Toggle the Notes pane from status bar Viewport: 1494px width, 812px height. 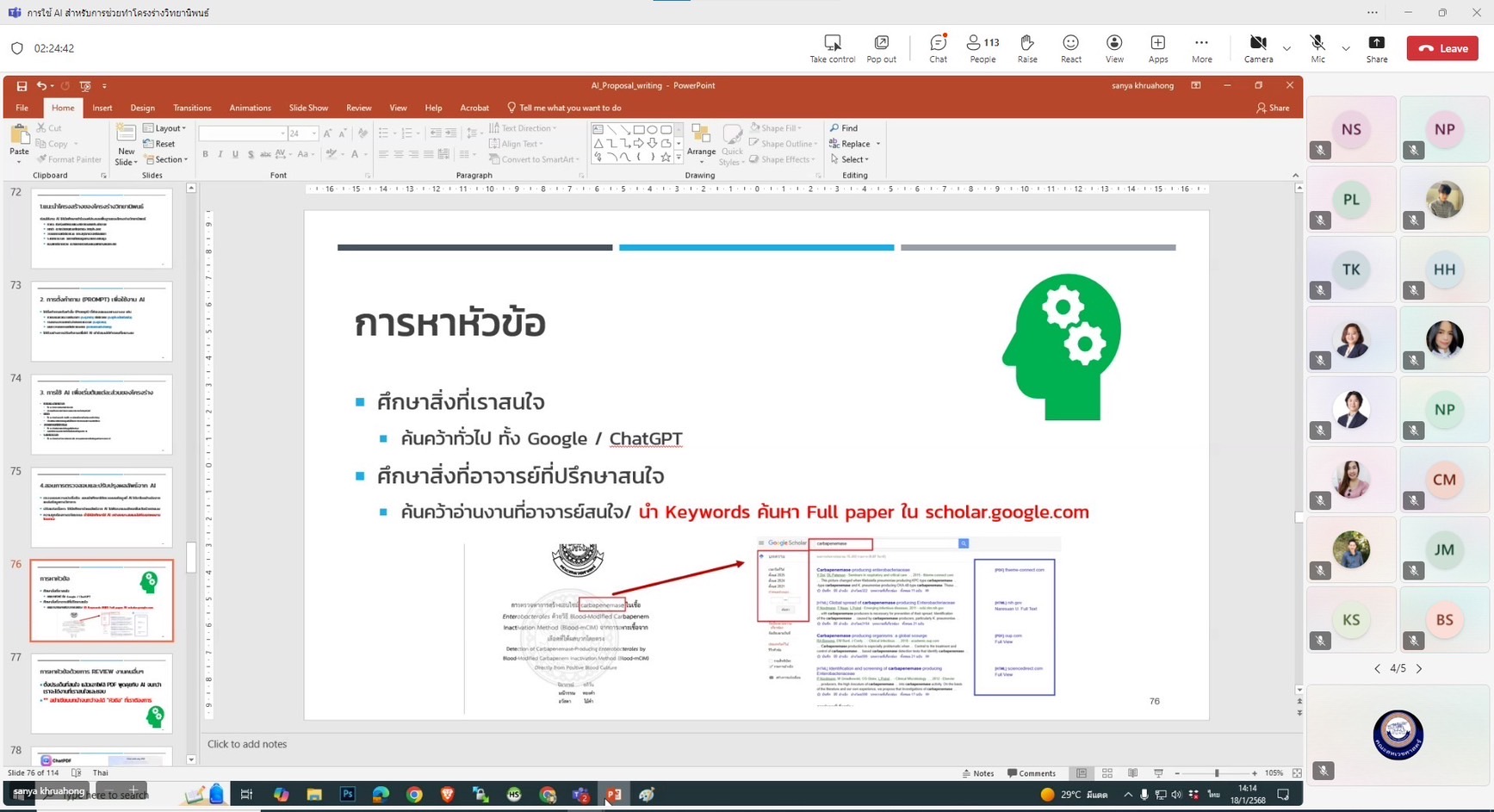coord(978,773)
